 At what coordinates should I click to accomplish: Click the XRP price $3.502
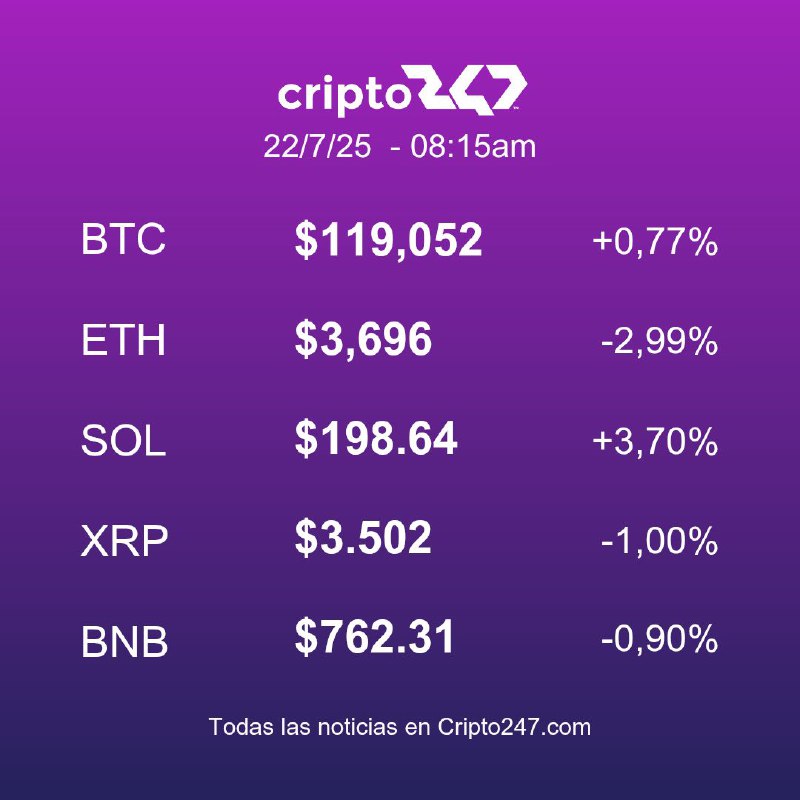(363, 538)
